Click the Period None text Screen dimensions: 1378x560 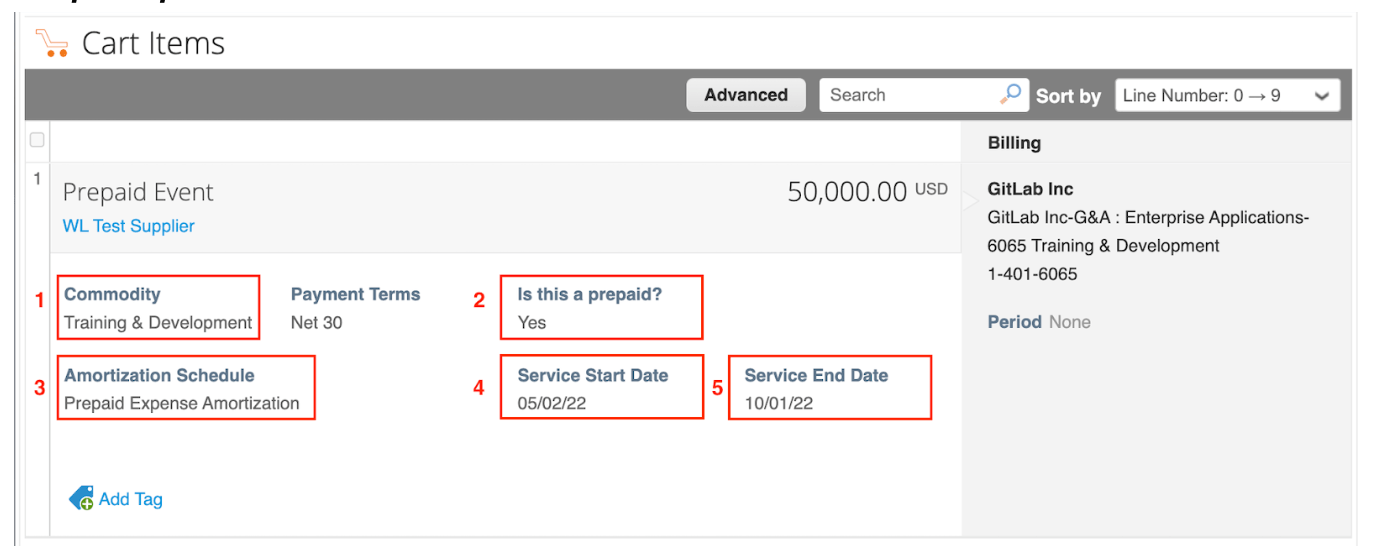click(x=1039, y=322)
